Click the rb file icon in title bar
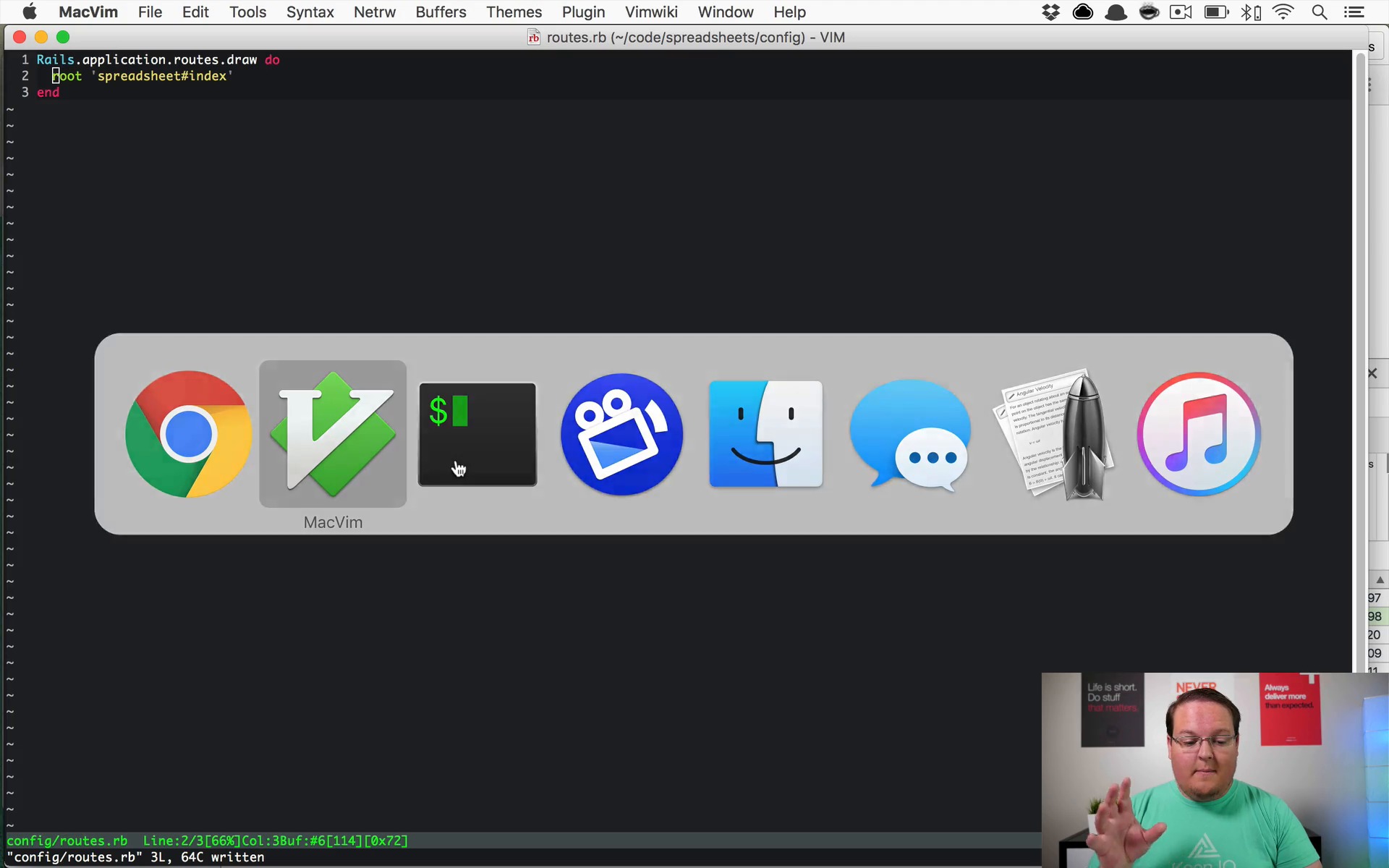The image size is (1389, 868). point(534,37)
